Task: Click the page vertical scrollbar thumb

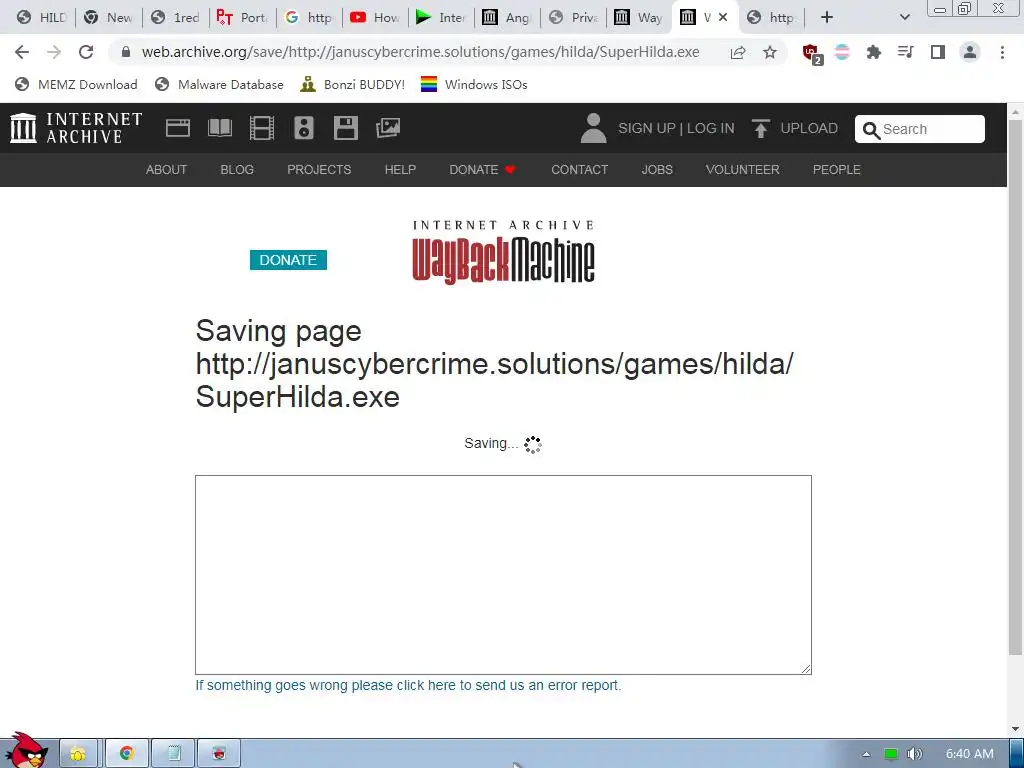Action: click(x=1015, y=385)
